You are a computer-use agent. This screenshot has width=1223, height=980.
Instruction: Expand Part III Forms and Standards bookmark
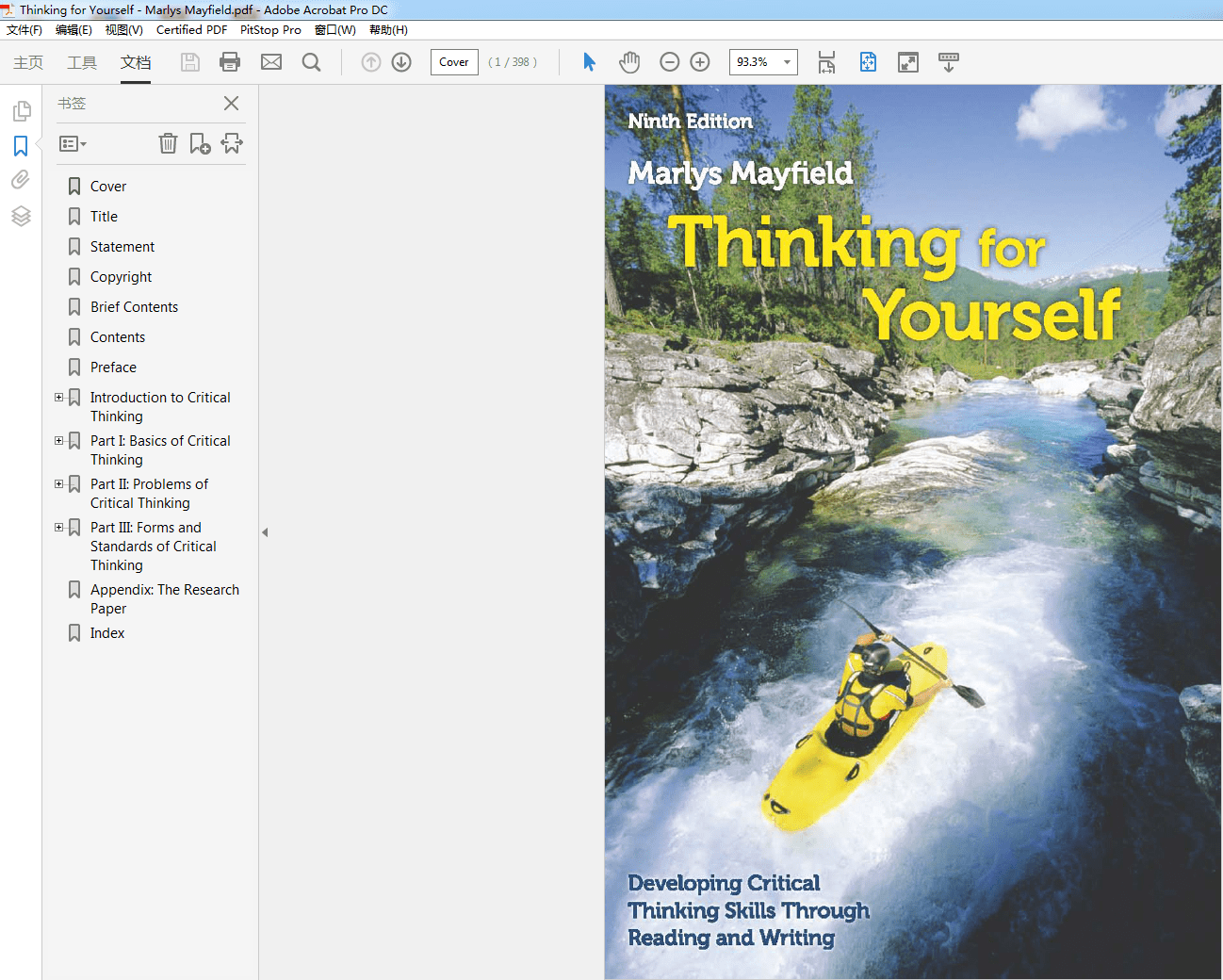coord(58,528)
